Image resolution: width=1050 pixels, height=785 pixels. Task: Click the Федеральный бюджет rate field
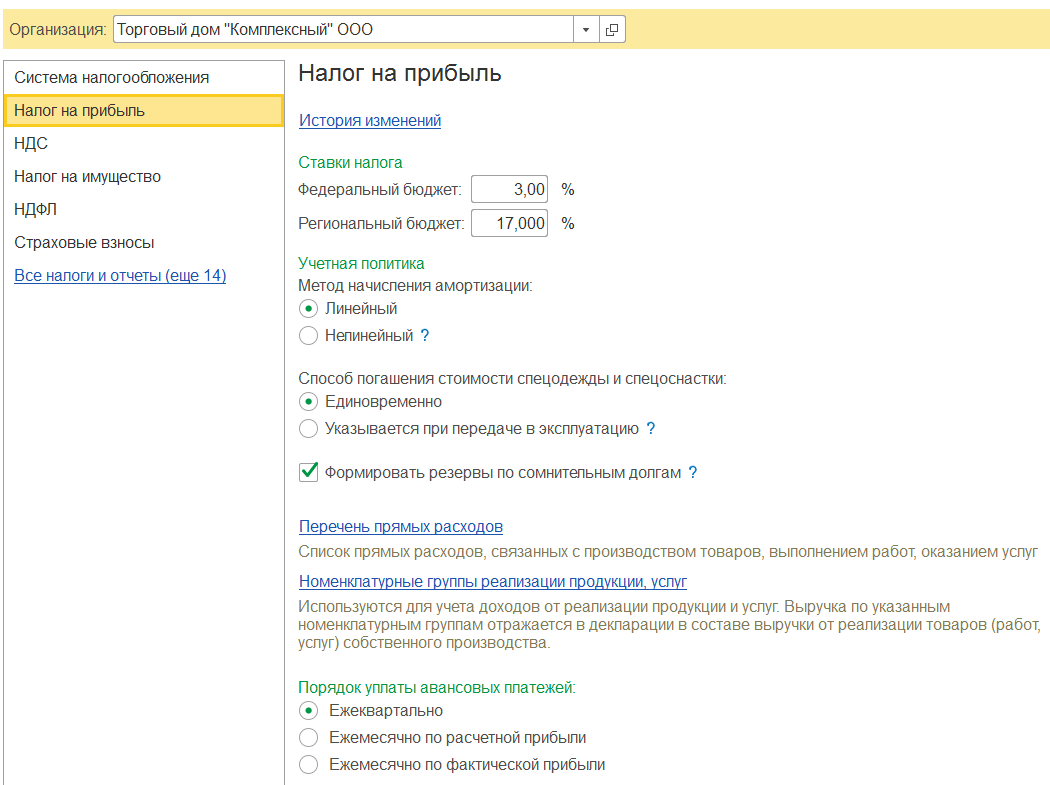(x=509, y=189)
